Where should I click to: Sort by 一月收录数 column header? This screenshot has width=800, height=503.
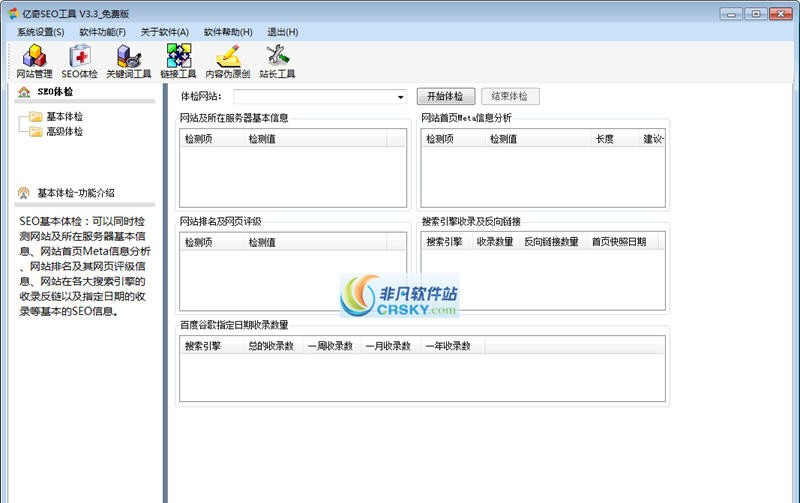click(390, 346)
